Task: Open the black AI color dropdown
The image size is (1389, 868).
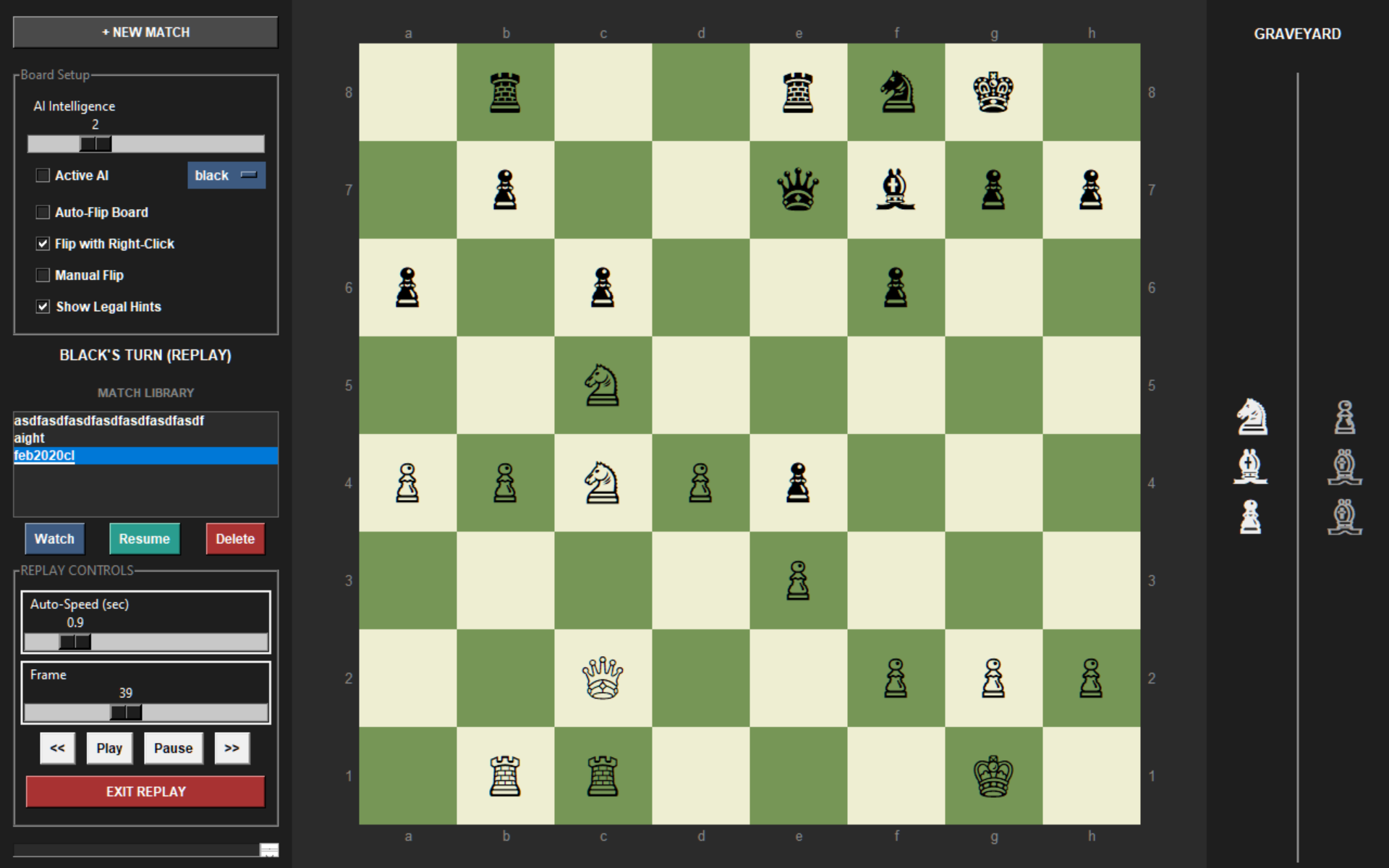Action: tap(226, 175)
